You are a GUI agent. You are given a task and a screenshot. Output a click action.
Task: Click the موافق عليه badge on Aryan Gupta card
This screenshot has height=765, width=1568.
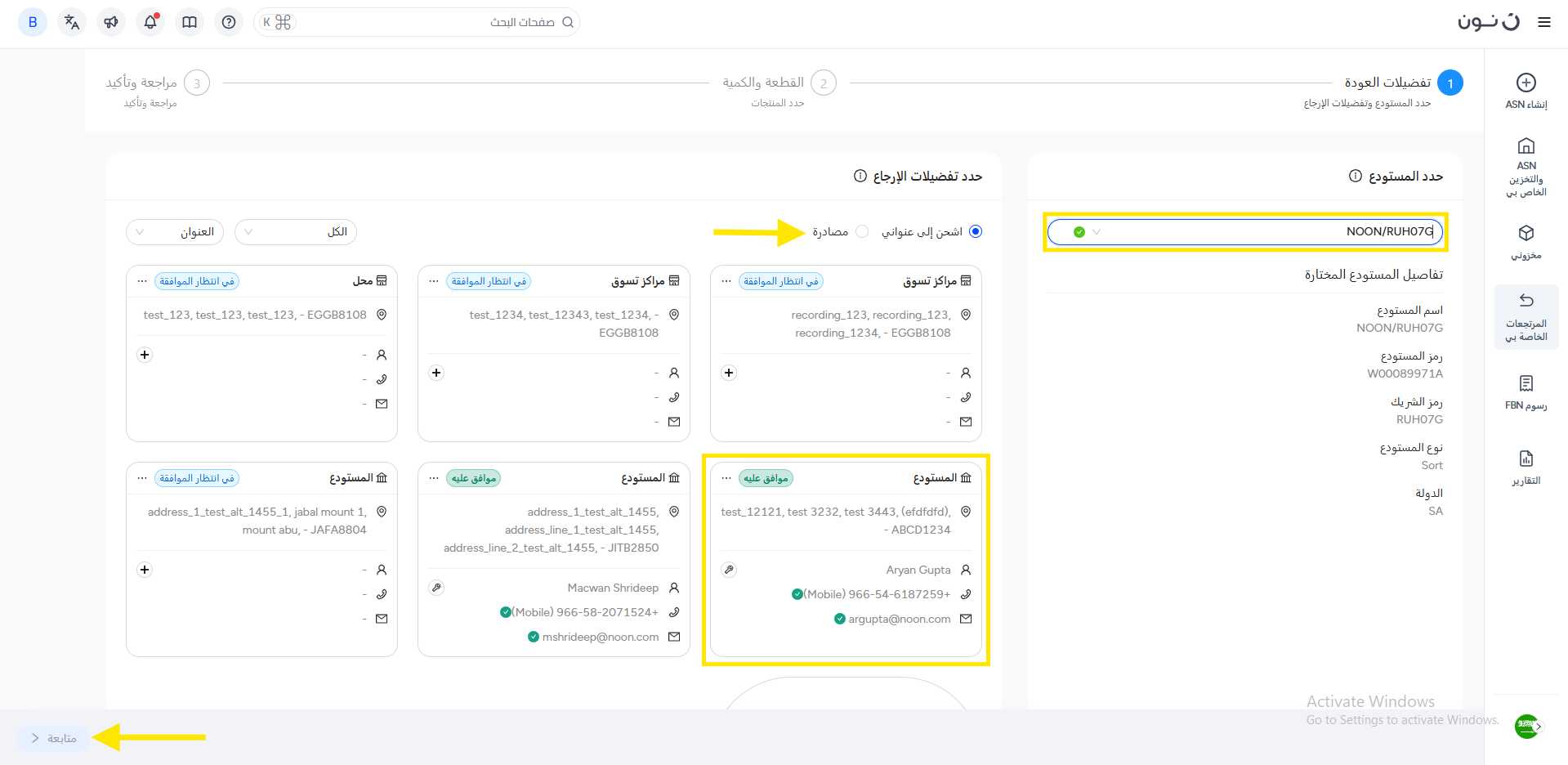click(766, 478)
